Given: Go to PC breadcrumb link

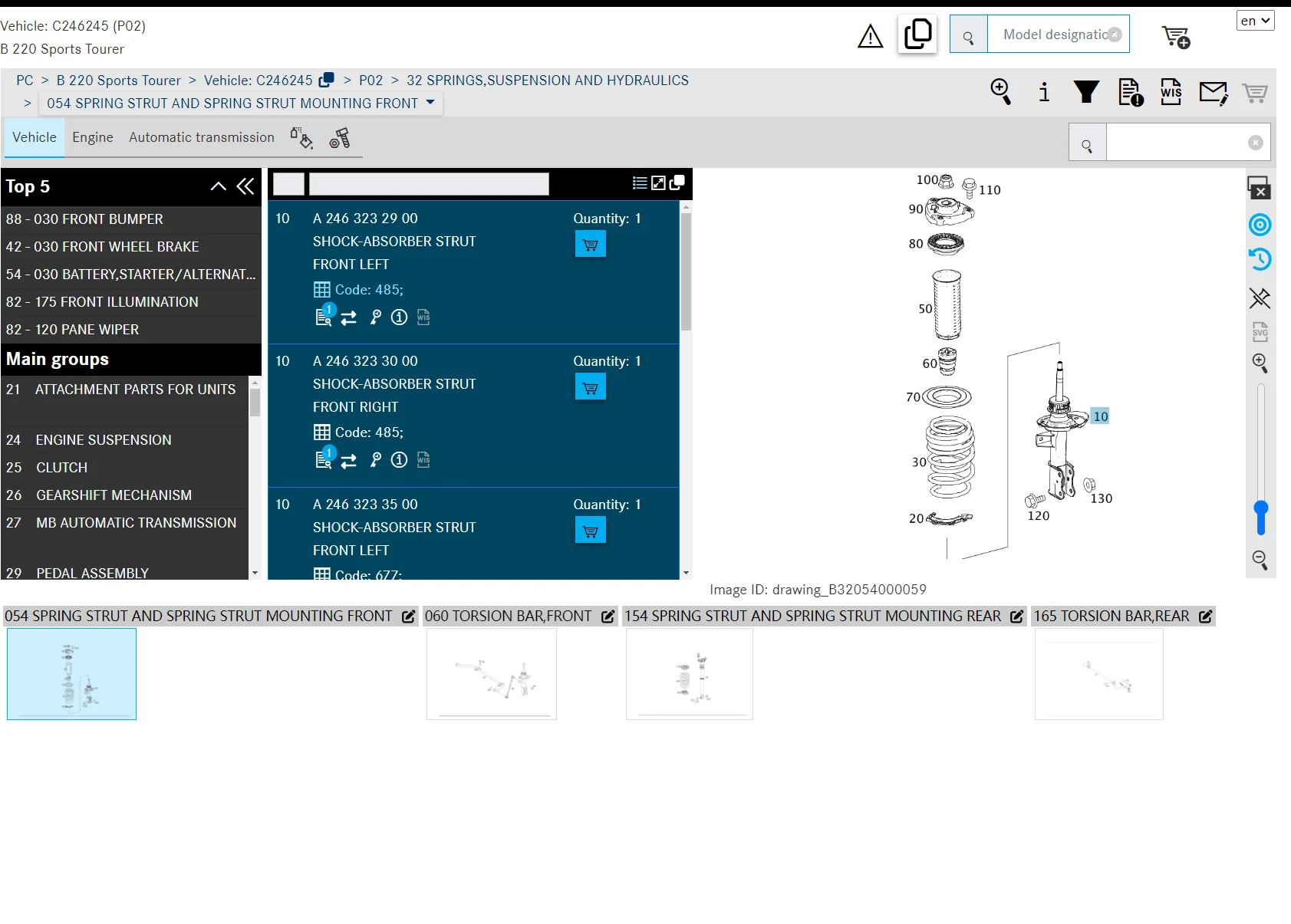Looking at the screenshot, I should [x=25, y=81].
